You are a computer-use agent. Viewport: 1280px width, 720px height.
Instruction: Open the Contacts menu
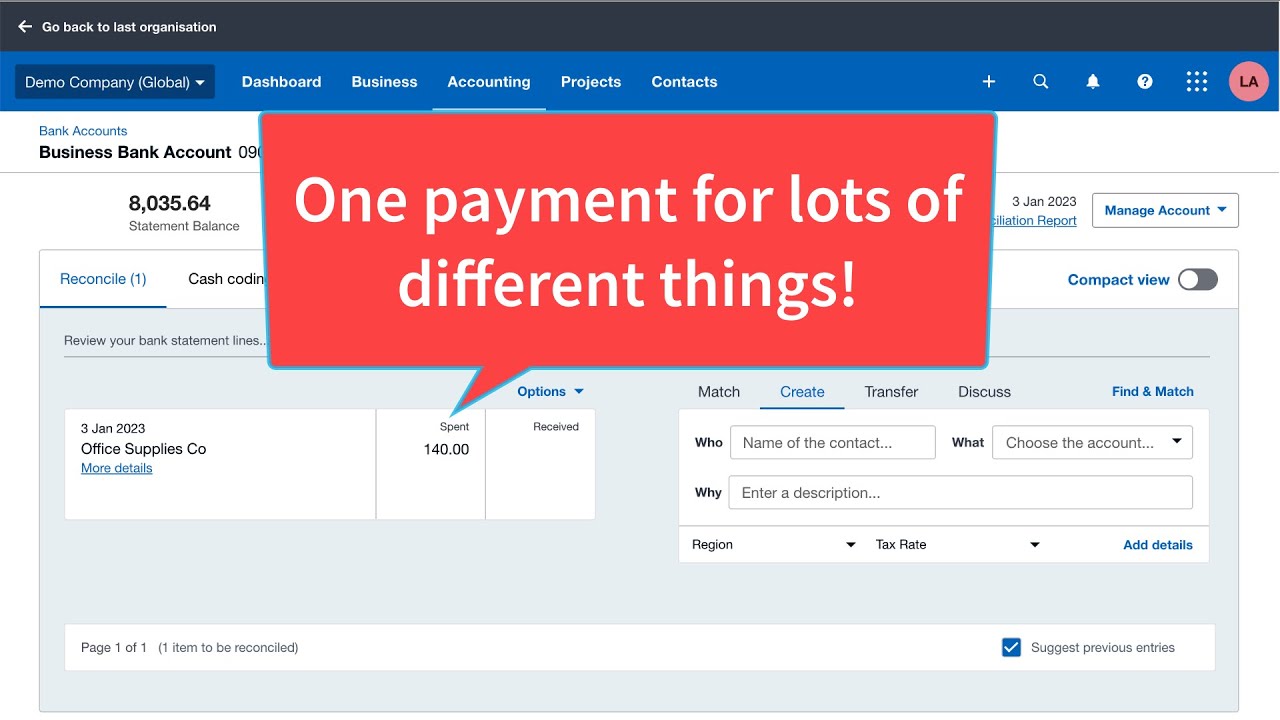pos(684,82)
